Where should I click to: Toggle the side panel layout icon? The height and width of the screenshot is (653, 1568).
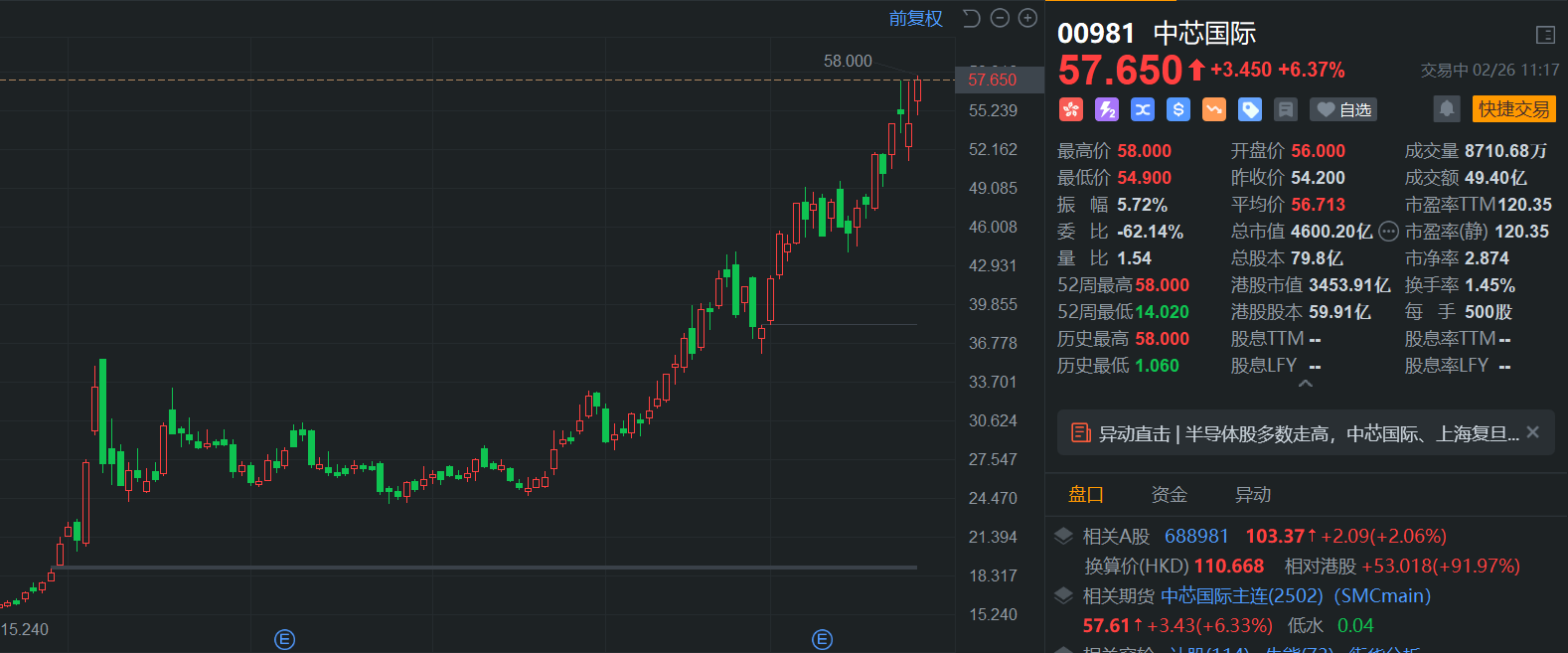1545,35
